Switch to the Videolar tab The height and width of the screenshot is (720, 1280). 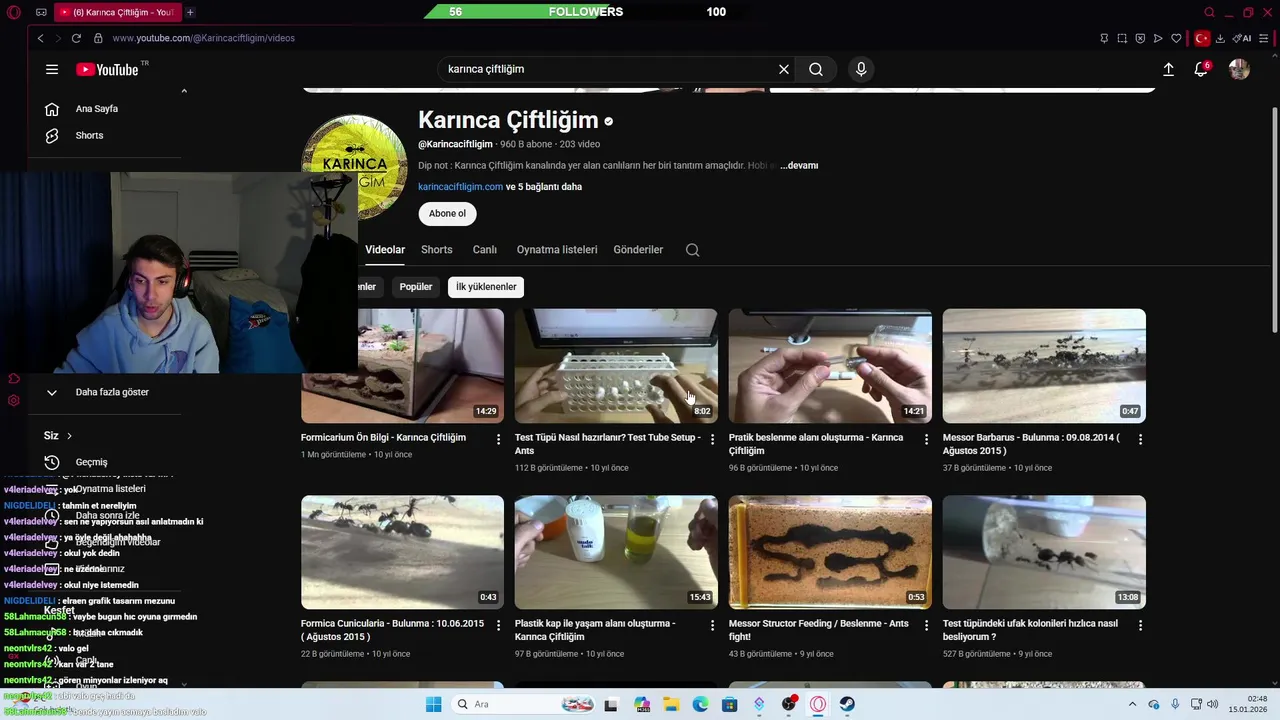click(385, 250)
